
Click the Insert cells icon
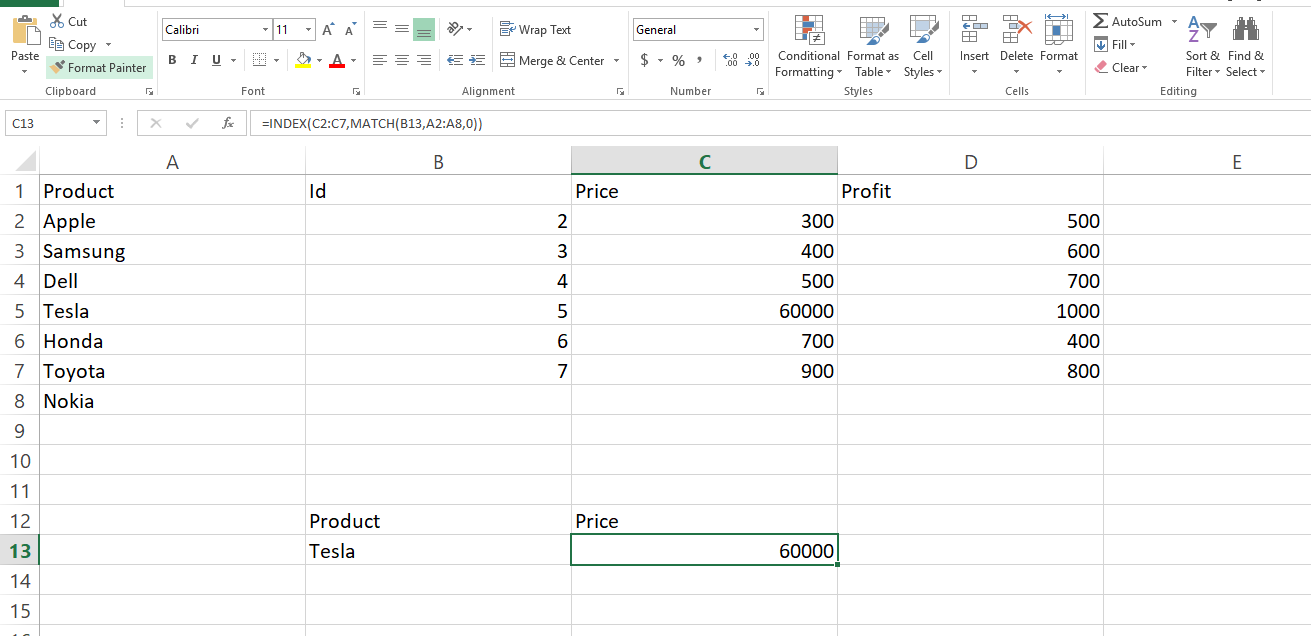click(974, 47)
